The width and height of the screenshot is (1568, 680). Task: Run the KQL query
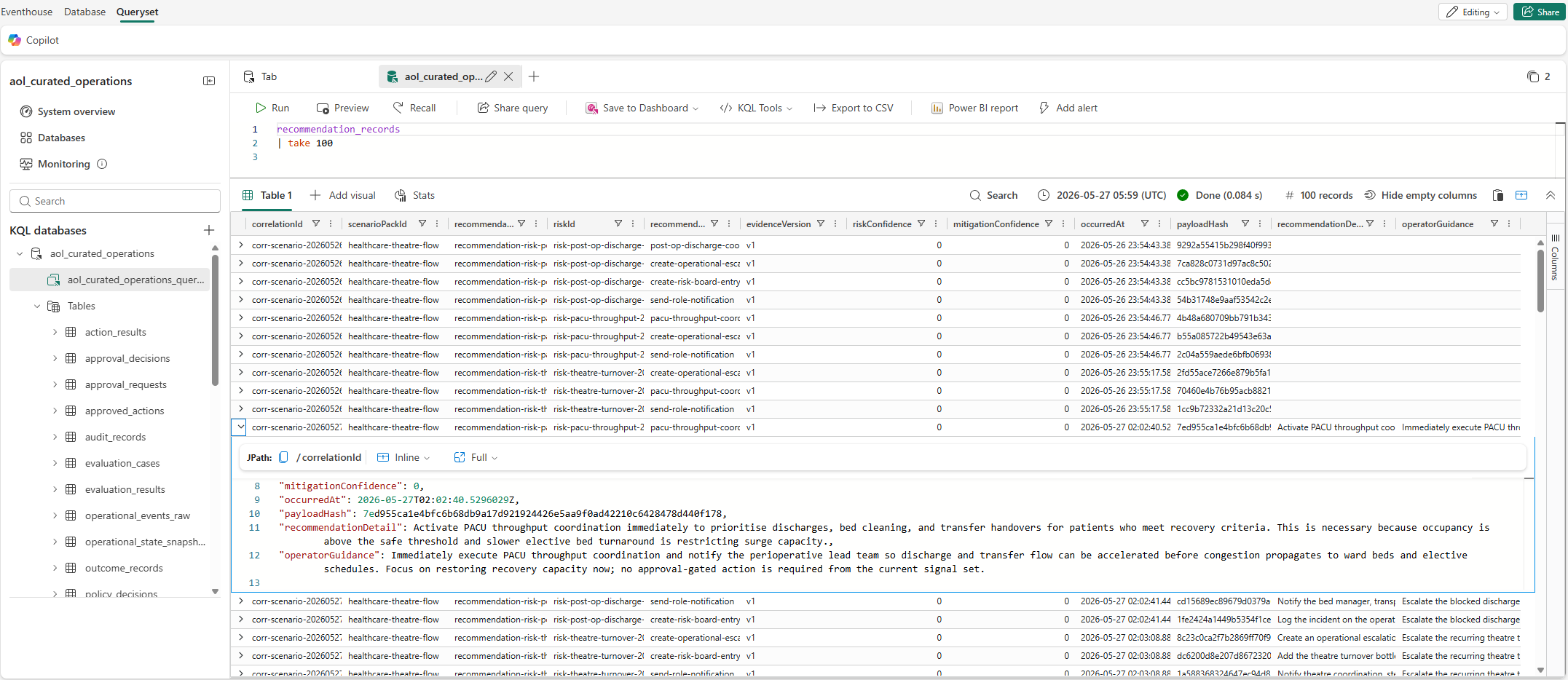click(x=272, y=108)
